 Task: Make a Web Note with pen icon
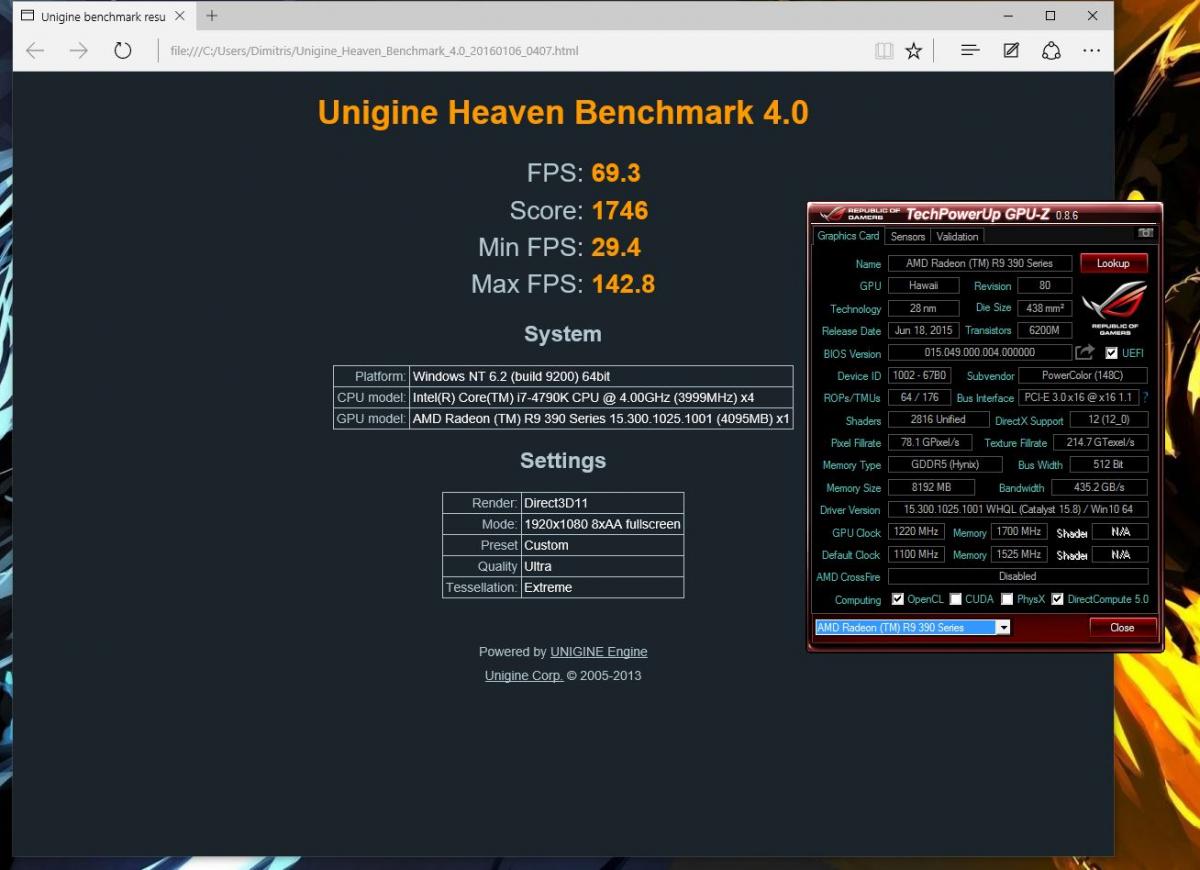pyautogui.click(x=1011, y=51)
